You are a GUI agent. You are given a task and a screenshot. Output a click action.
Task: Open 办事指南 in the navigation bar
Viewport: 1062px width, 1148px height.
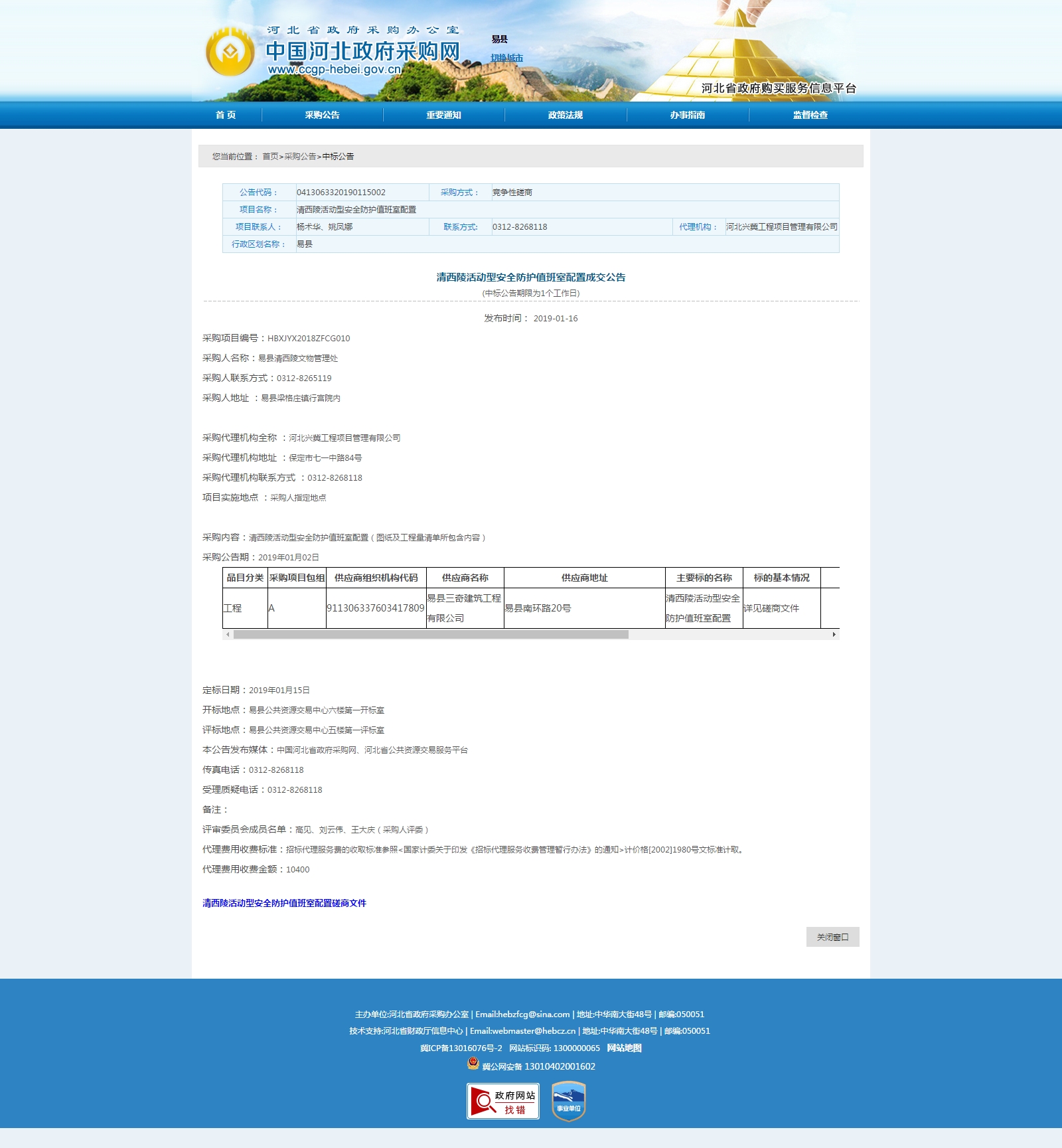pyautogui.click(x=688, y=115)
